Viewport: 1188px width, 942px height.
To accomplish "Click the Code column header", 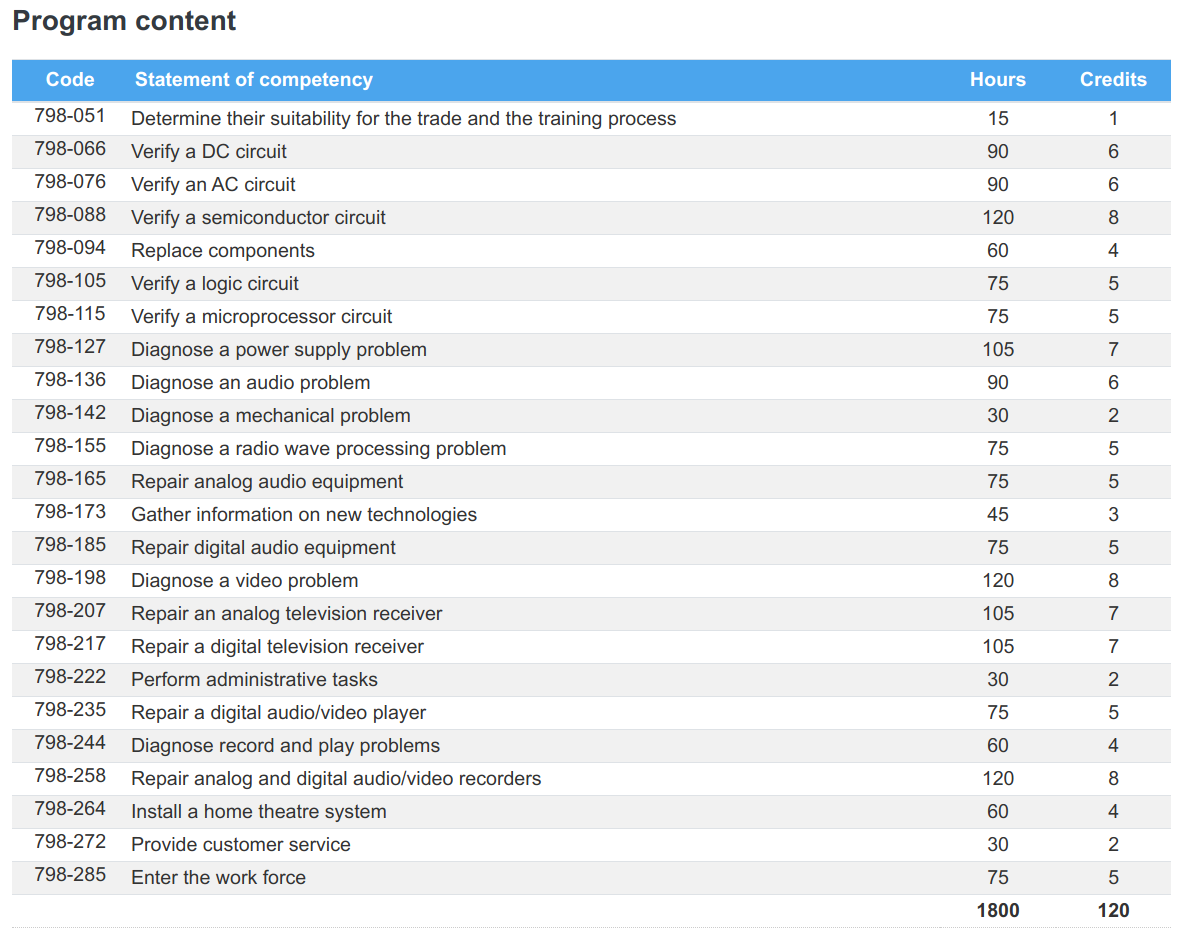I will click(x=70, y=80).
